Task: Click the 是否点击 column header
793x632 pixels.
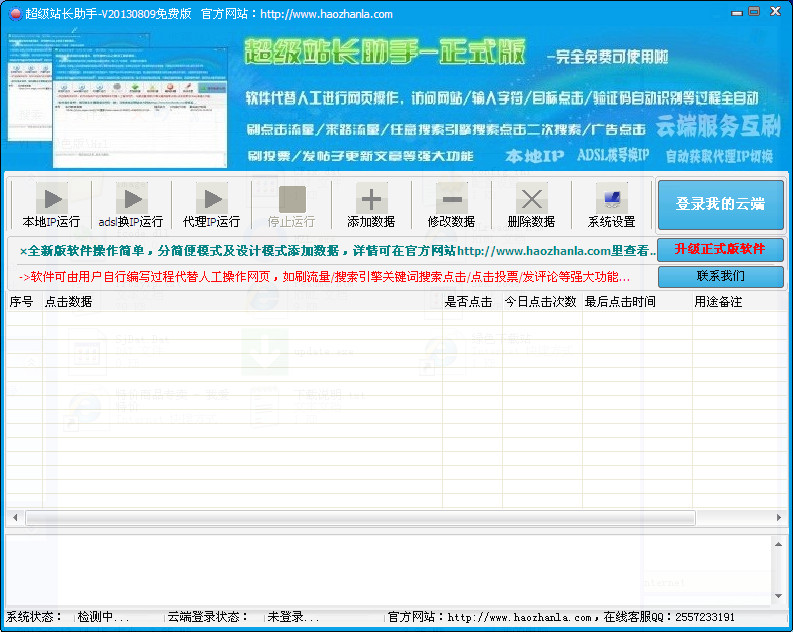Action: pyautogui.click(x=472, y=302)
